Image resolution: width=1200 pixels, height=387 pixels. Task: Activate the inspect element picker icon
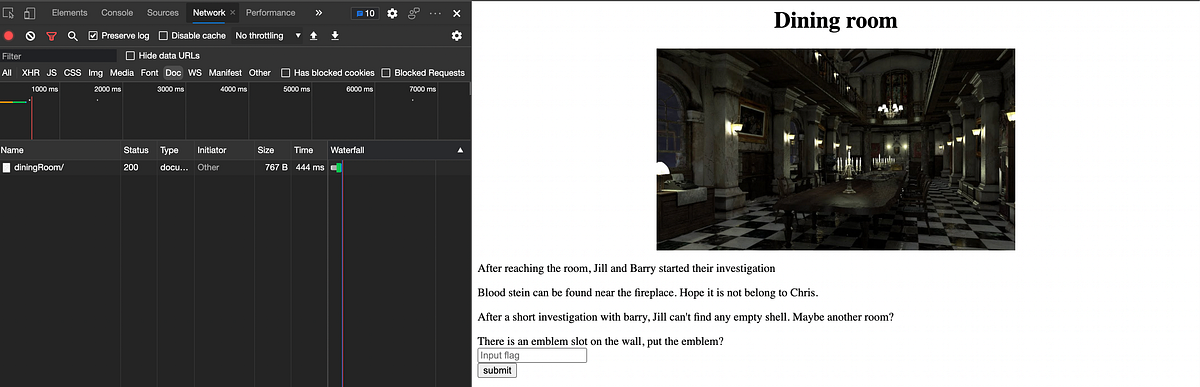(9, 13)
